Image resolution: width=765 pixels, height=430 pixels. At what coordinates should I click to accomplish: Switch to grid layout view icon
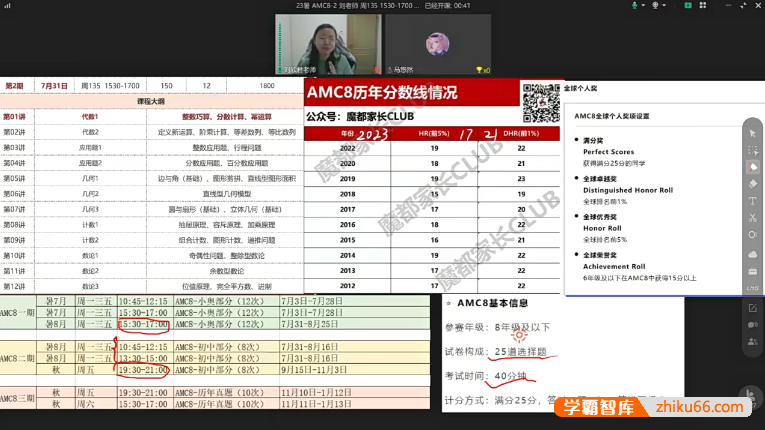pos(703,5)
